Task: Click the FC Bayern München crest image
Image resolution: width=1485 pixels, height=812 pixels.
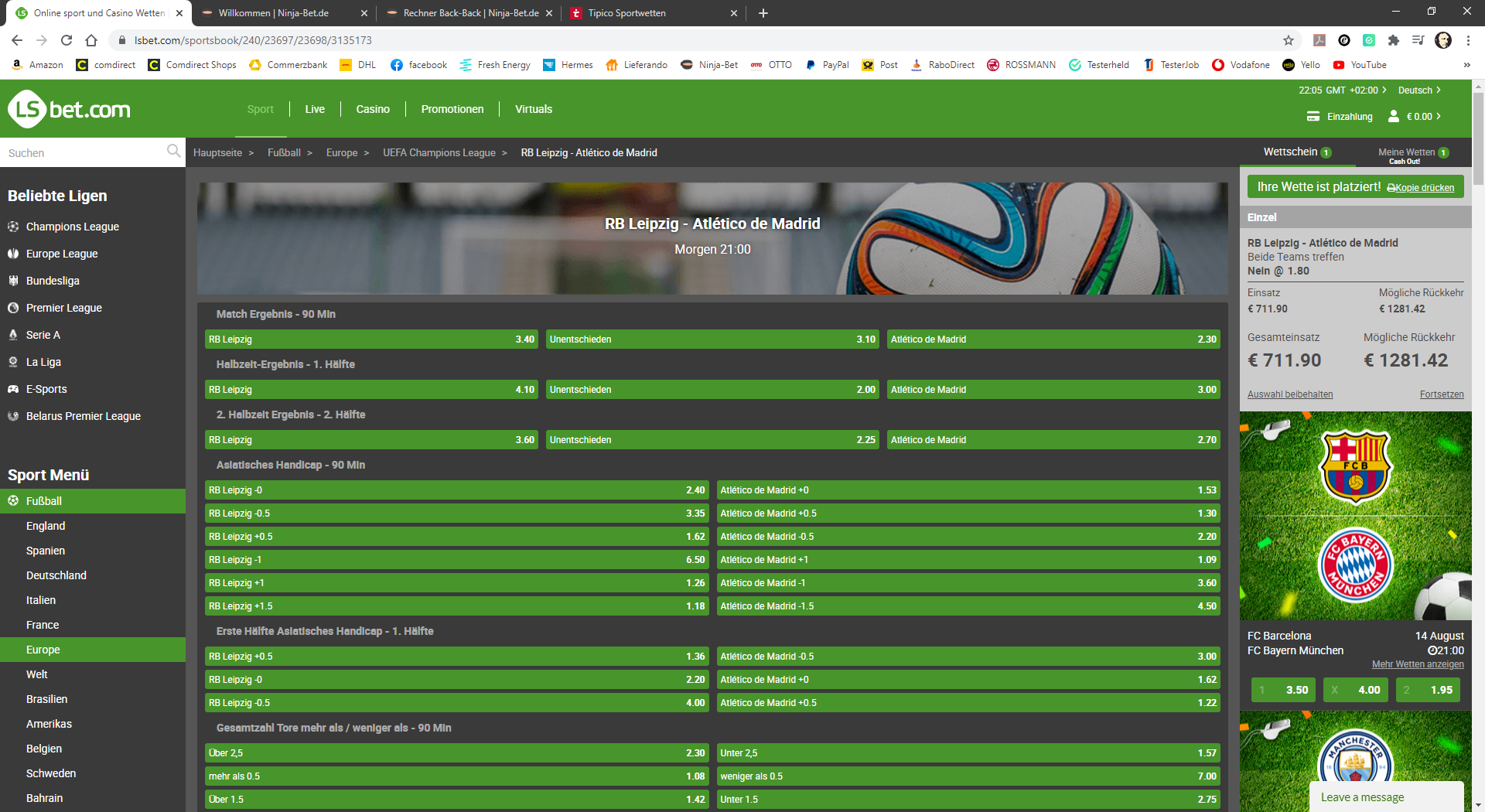Action: coord(1356,565)
